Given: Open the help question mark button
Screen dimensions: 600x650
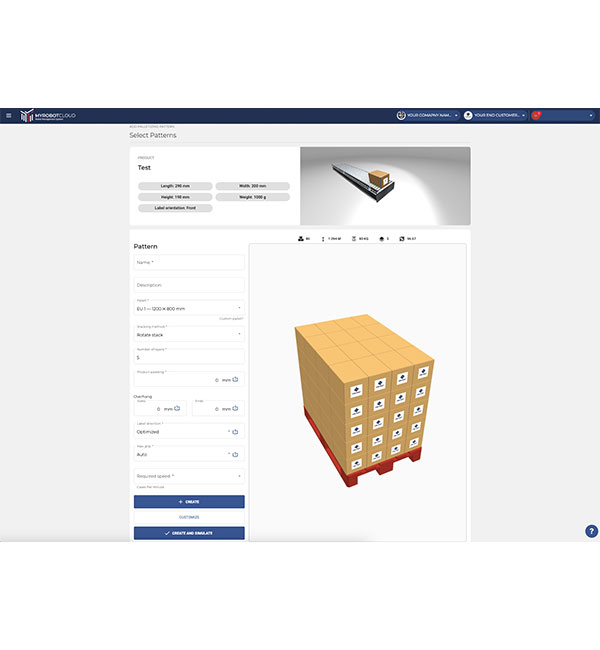Looking at the screenshot, I should click(x=591, y=531).
